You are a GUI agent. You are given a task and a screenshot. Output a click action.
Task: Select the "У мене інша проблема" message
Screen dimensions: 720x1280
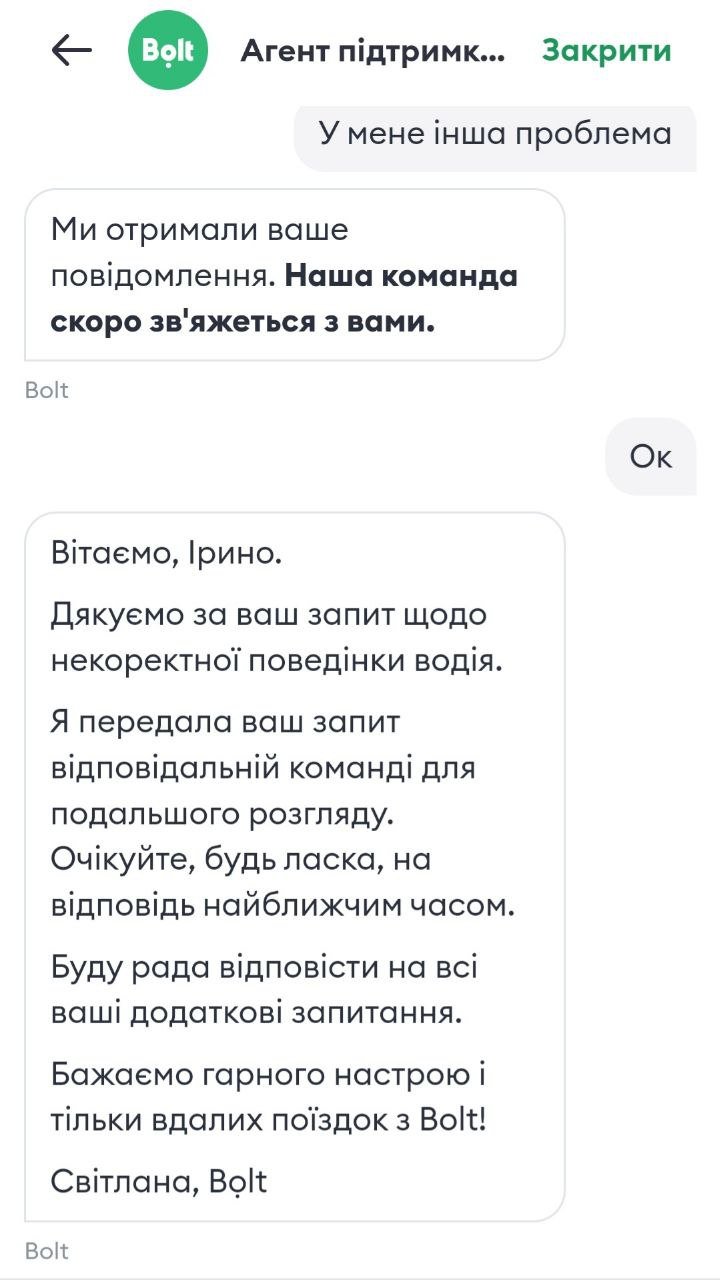[495, 134]
